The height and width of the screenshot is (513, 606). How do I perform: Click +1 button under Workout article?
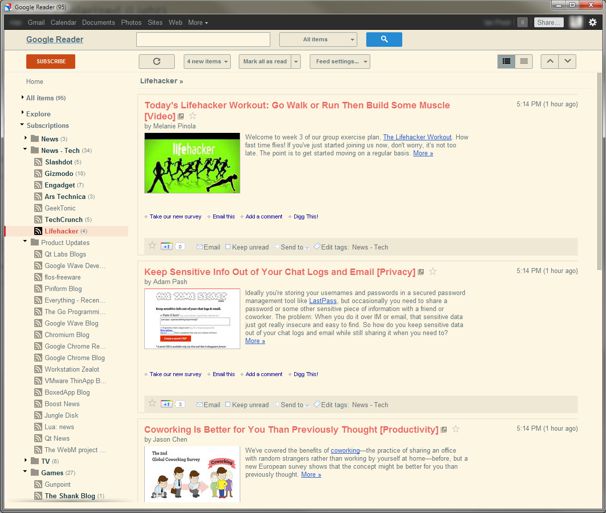167,246
